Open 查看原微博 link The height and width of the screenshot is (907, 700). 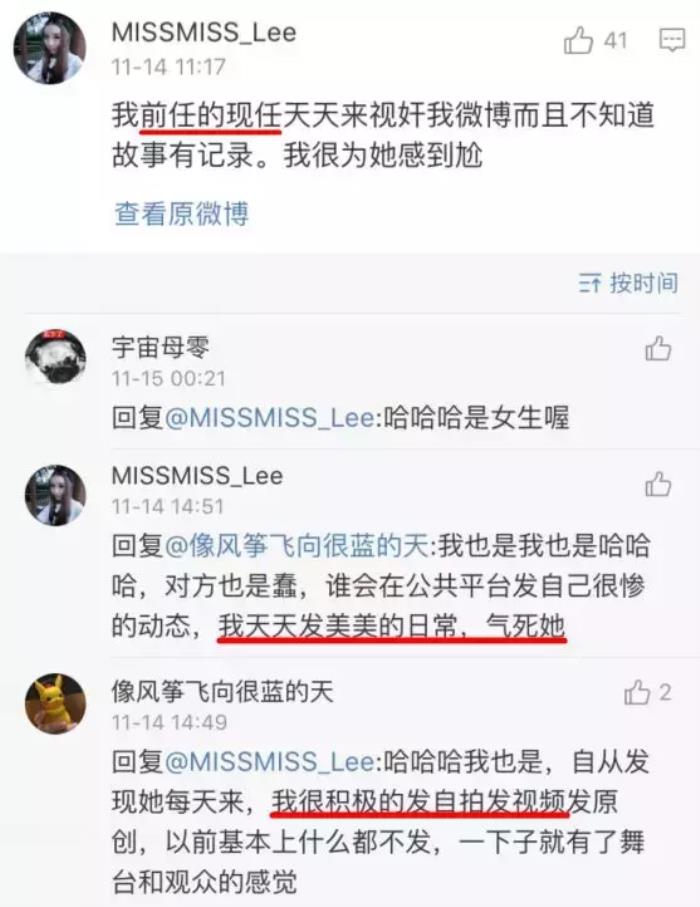[181, 213]
